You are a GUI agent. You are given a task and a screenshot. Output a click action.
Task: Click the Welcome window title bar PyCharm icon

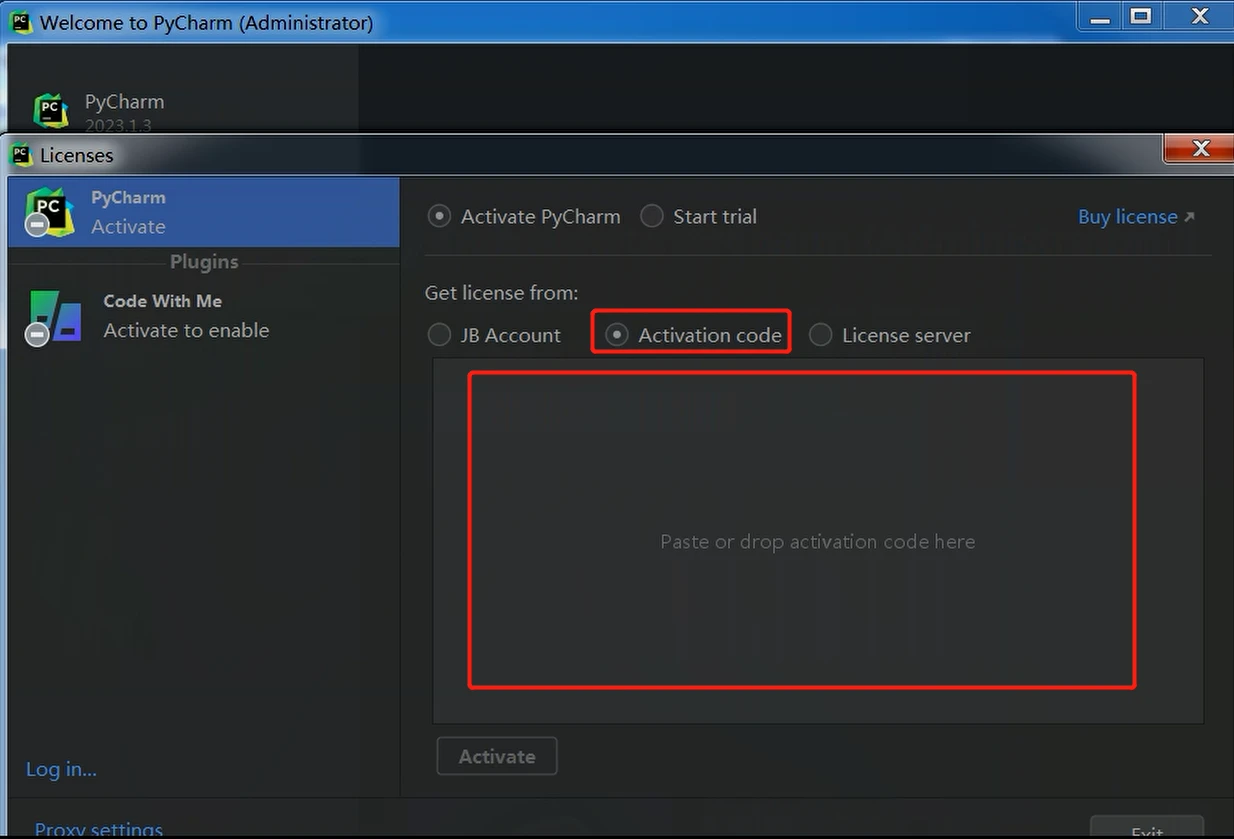tap(20, 21)
